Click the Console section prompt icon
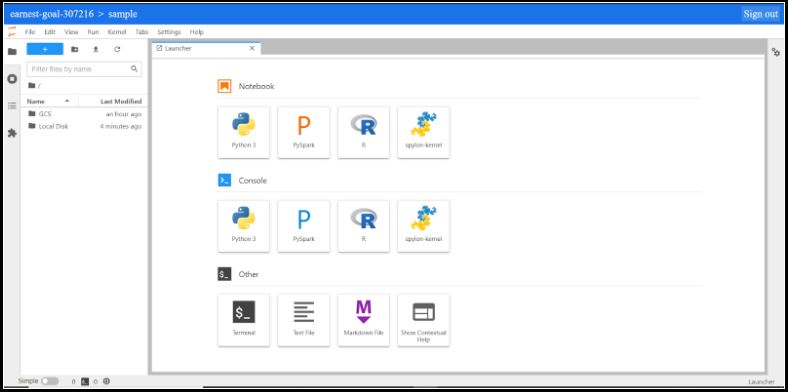 click(x=224, y=180)
